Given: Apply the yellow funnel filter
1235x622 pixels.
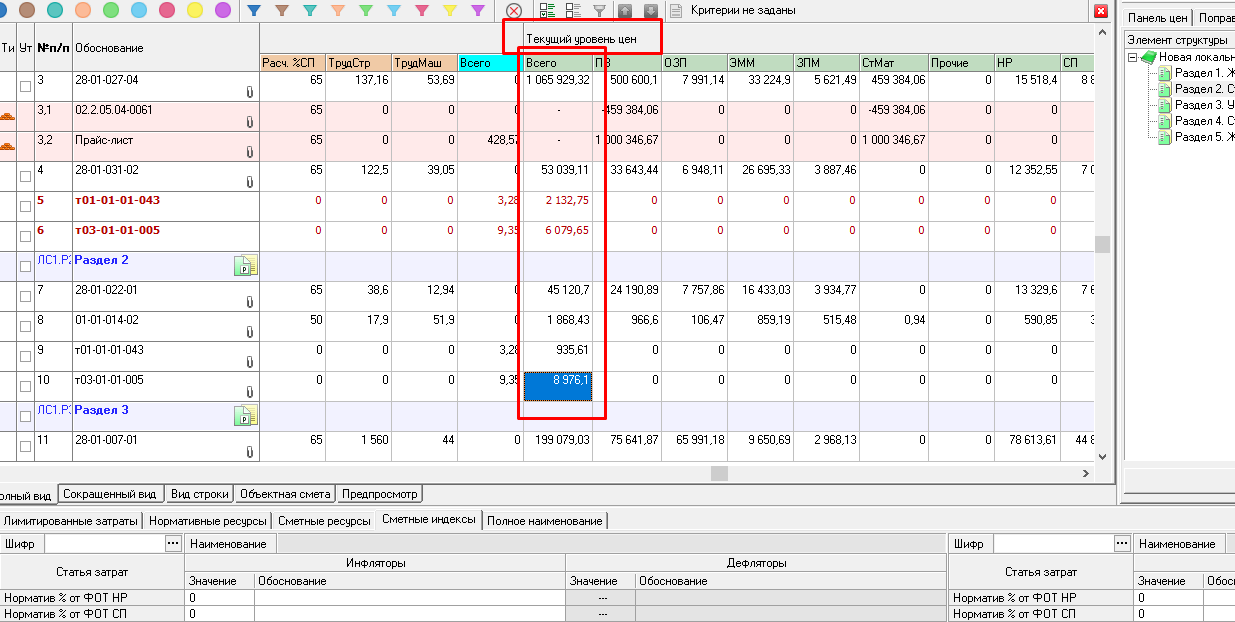Looking at the screenshot, I should coord(450,11).
